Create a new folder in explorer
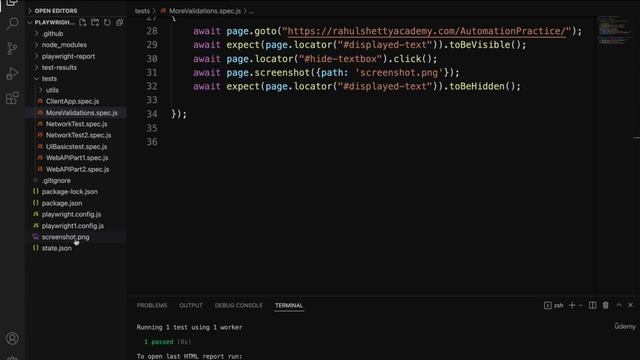This screenshot has height=360, width=640. (95, 22)
